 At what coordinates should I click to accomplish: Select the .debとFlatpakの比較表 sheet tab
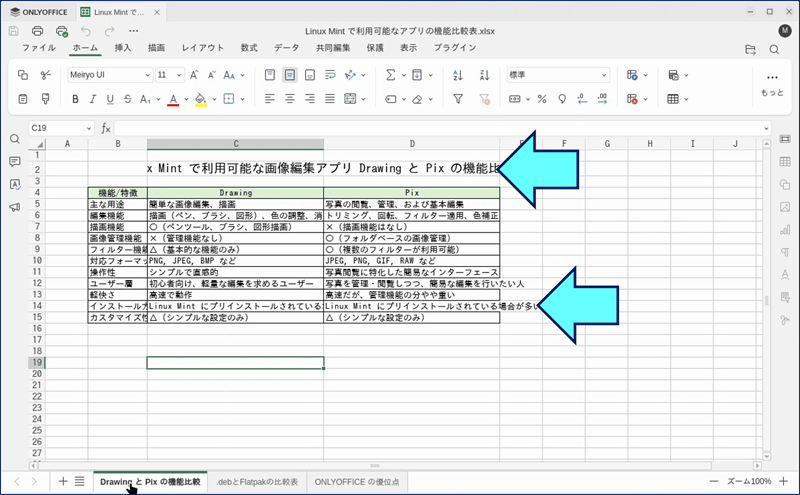[x=257, y=482]
